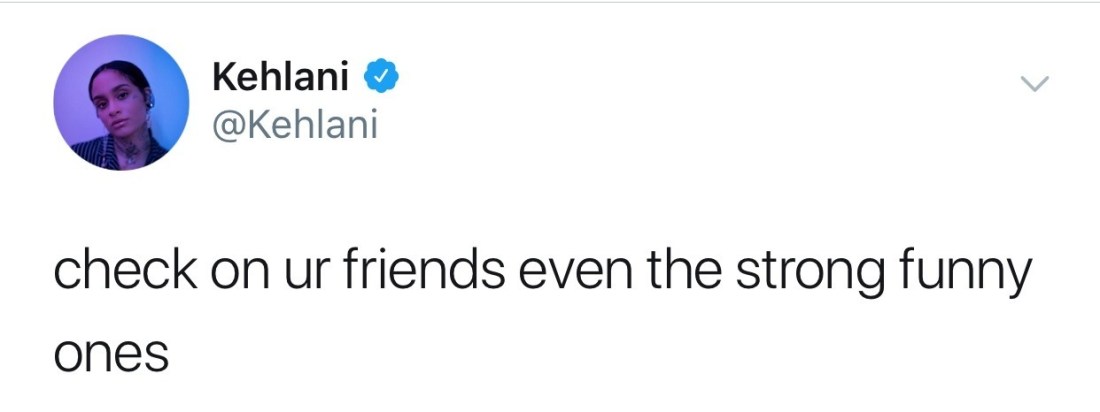Expand the down-arrow menu beside the tweet header

[x=1037, y=86]
